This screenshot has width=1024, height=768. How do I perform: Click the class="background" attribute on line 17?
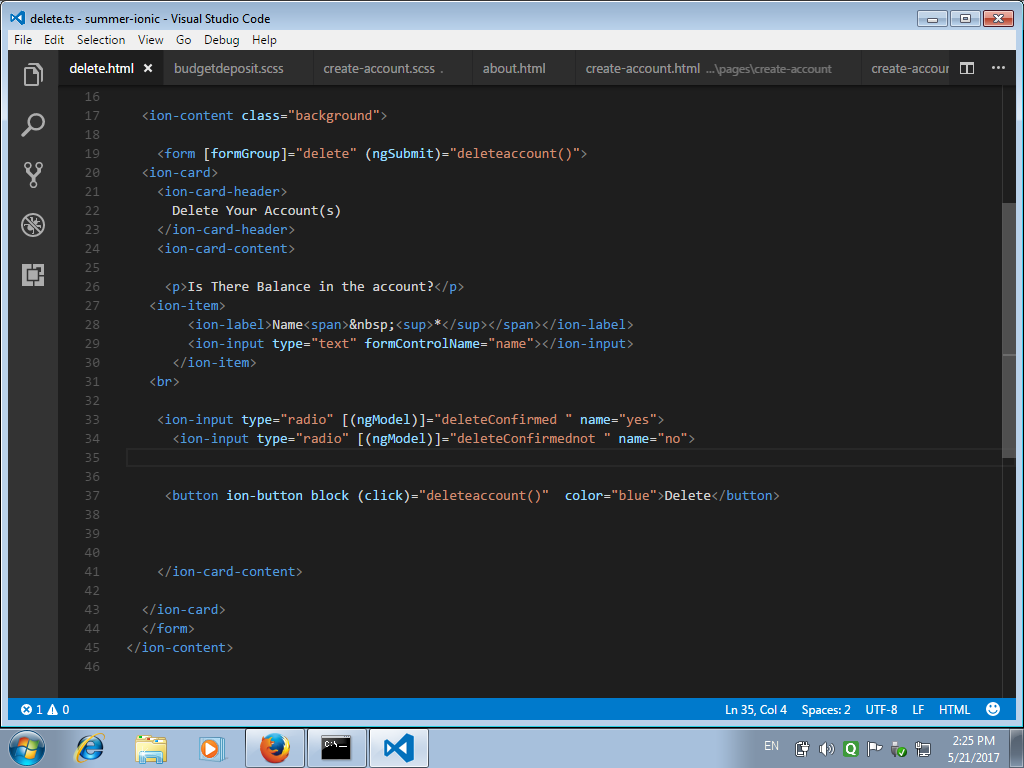pyautogui.click(x=310, y=116)
